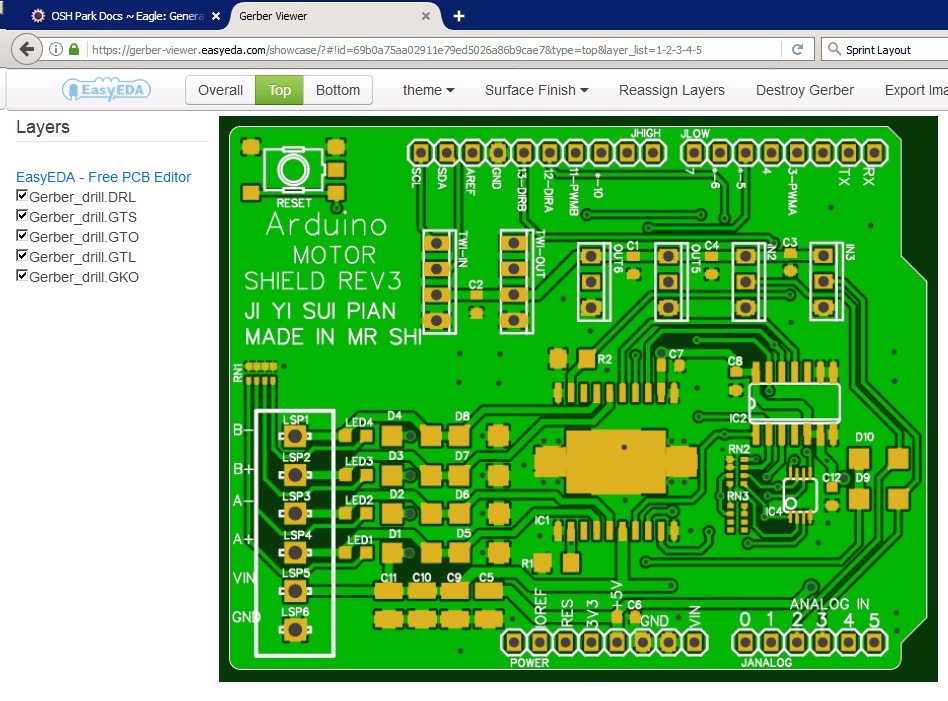Open EasyEDA - Free PCB Editor link

pyautogui.click(x=103, y=177)
